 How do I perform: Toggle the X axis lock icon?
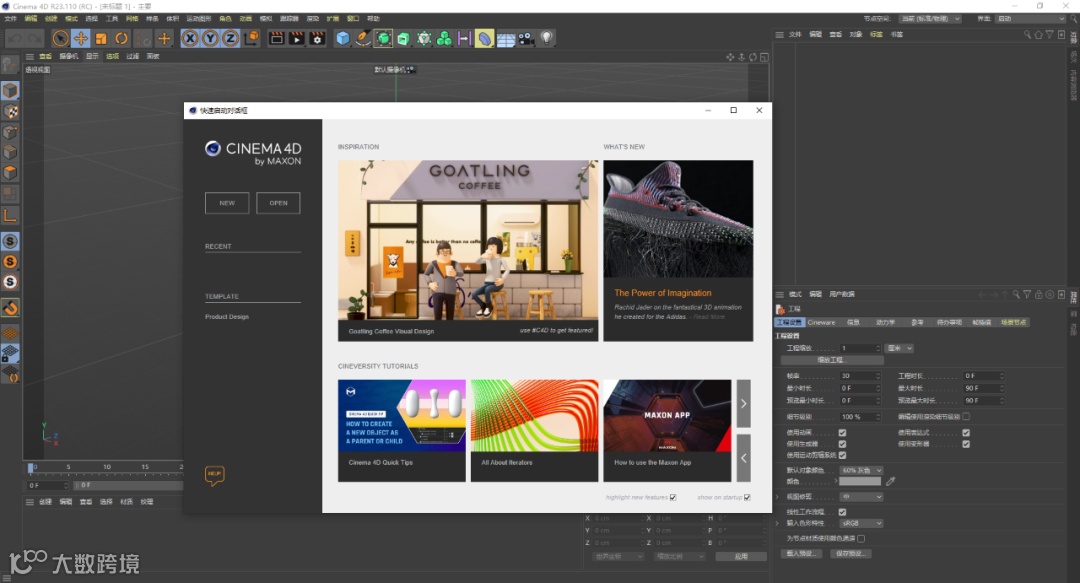[190, 38]
